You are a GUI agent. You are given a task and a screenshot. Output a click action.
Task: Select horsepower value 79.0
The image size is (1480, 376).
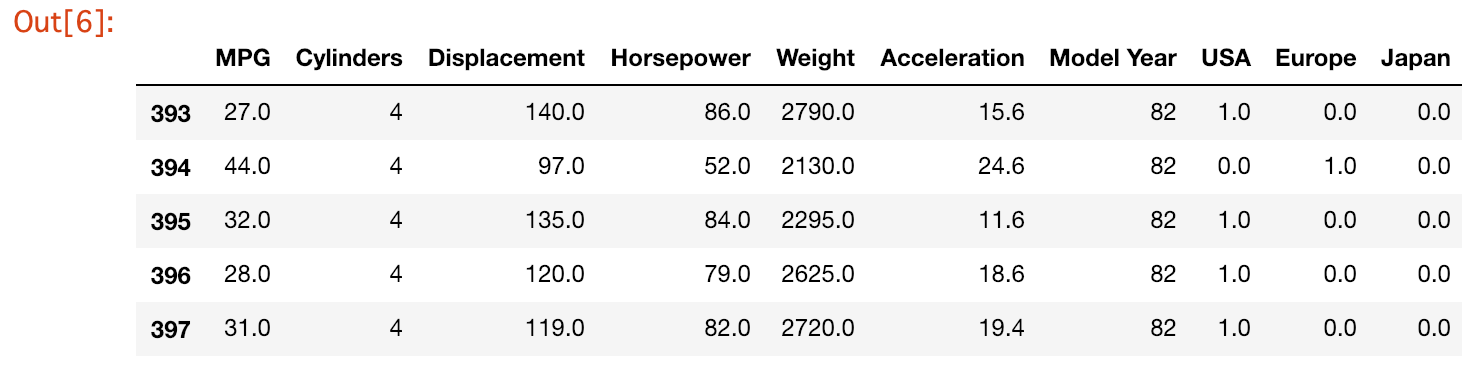pyautogui.click(x=727, y=274)
